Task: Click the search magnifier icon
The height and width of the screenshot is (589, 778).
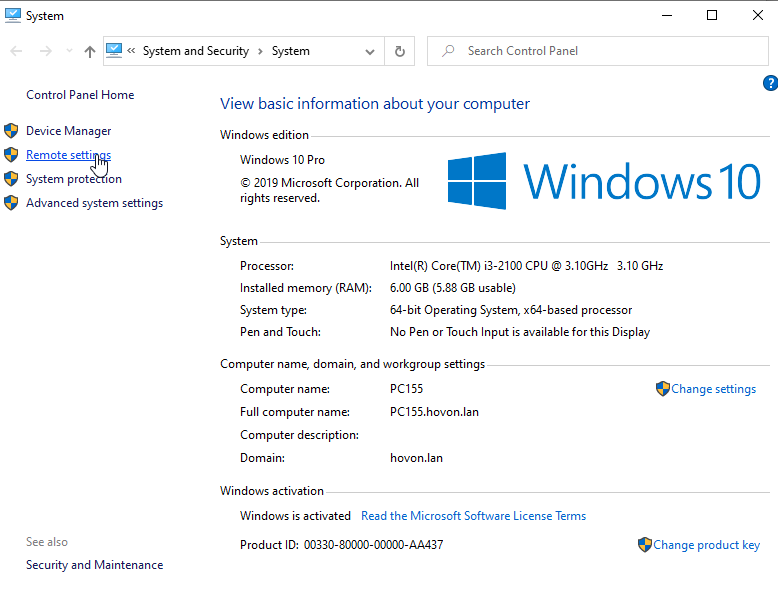Action: coord(448,51)
